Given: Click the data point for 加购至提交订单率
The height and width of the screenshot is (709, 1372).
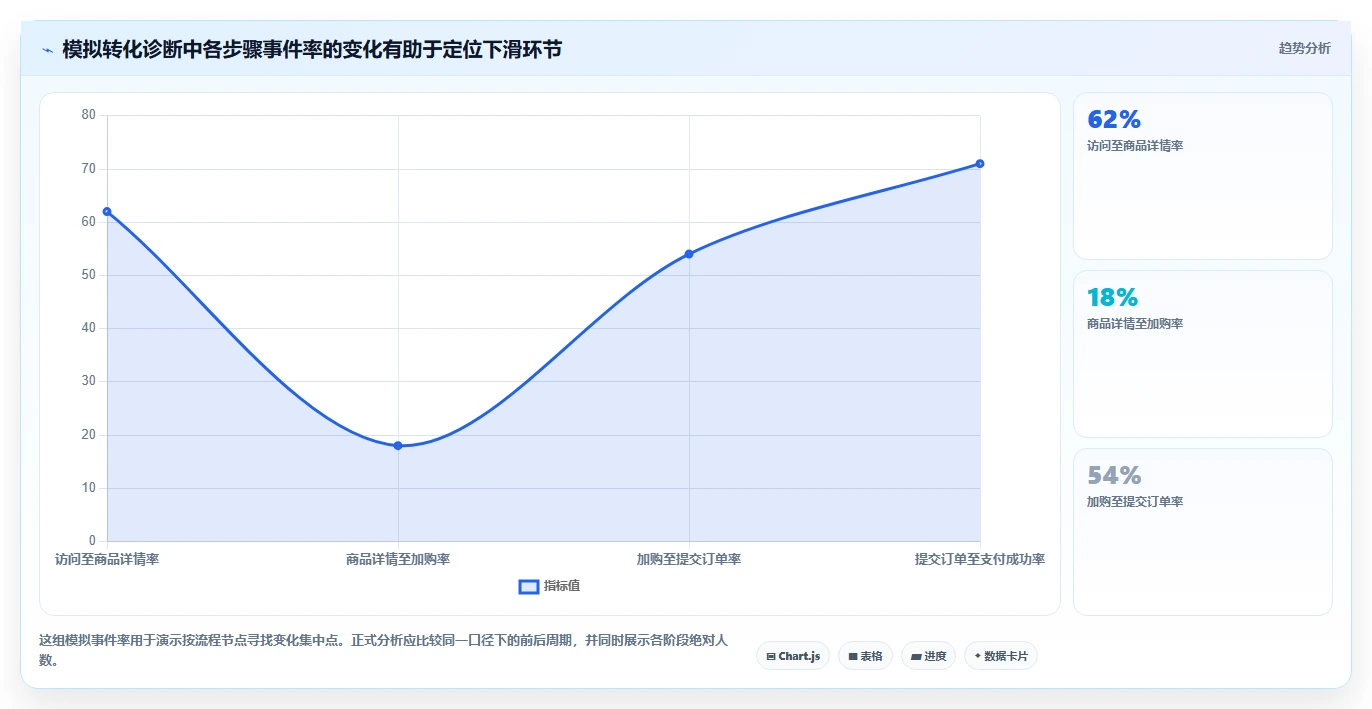Looking at the screenshot, I should click(x=689, y=254).
